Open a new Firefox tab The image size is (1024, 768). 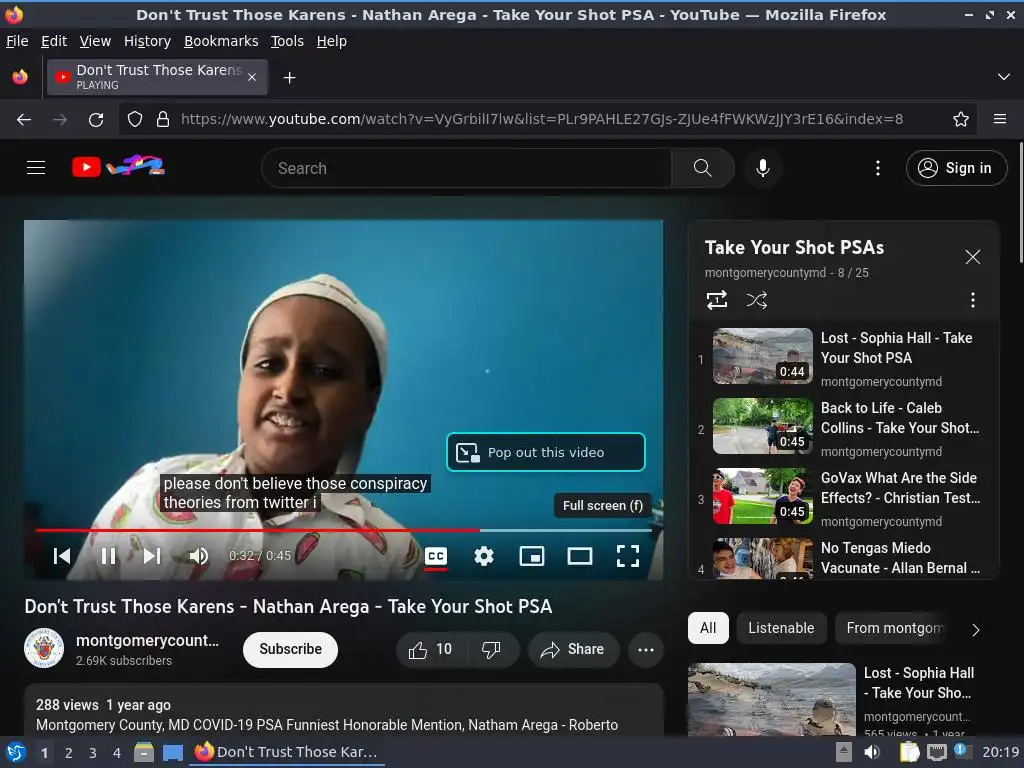point(289,78)
